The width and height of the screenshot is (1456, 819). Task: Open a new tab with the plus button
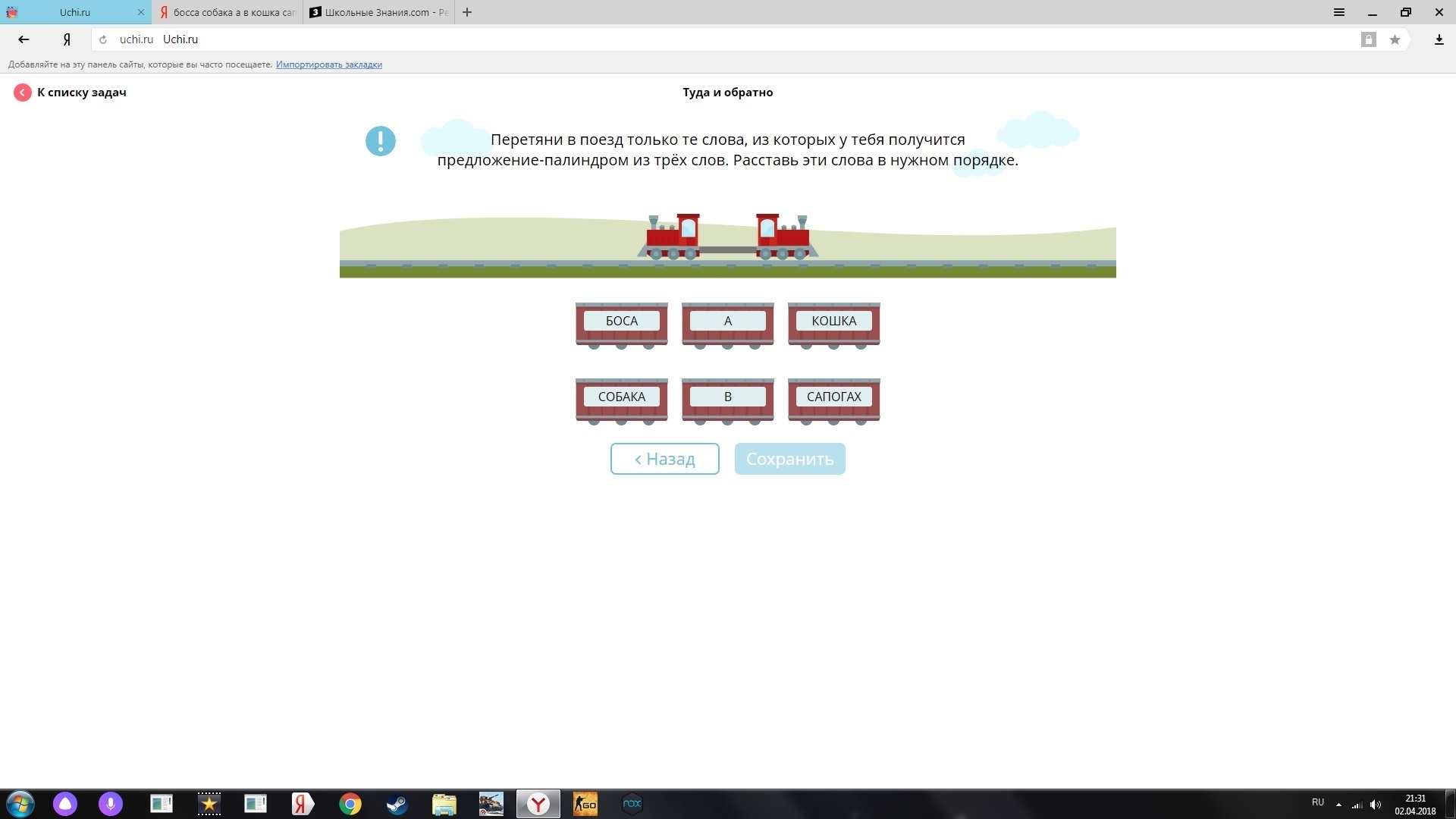click(x=467, y=12)
